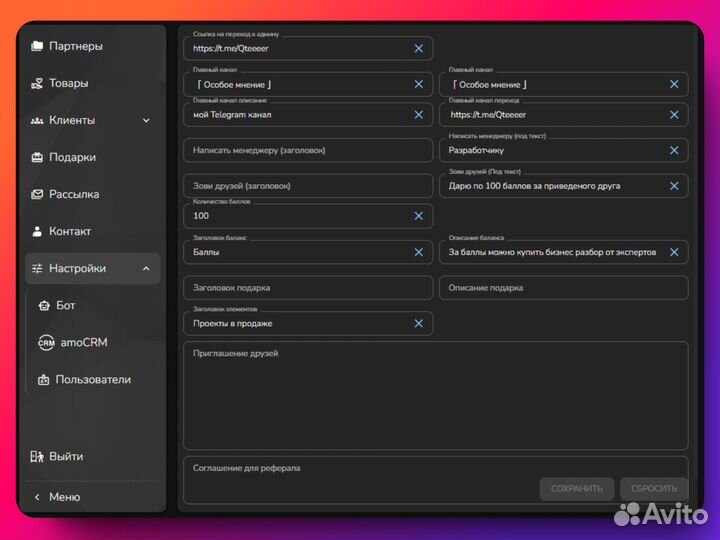Clear the admin link field with X
This screenshot has width=720, height=540.
[x=418, y=48]
